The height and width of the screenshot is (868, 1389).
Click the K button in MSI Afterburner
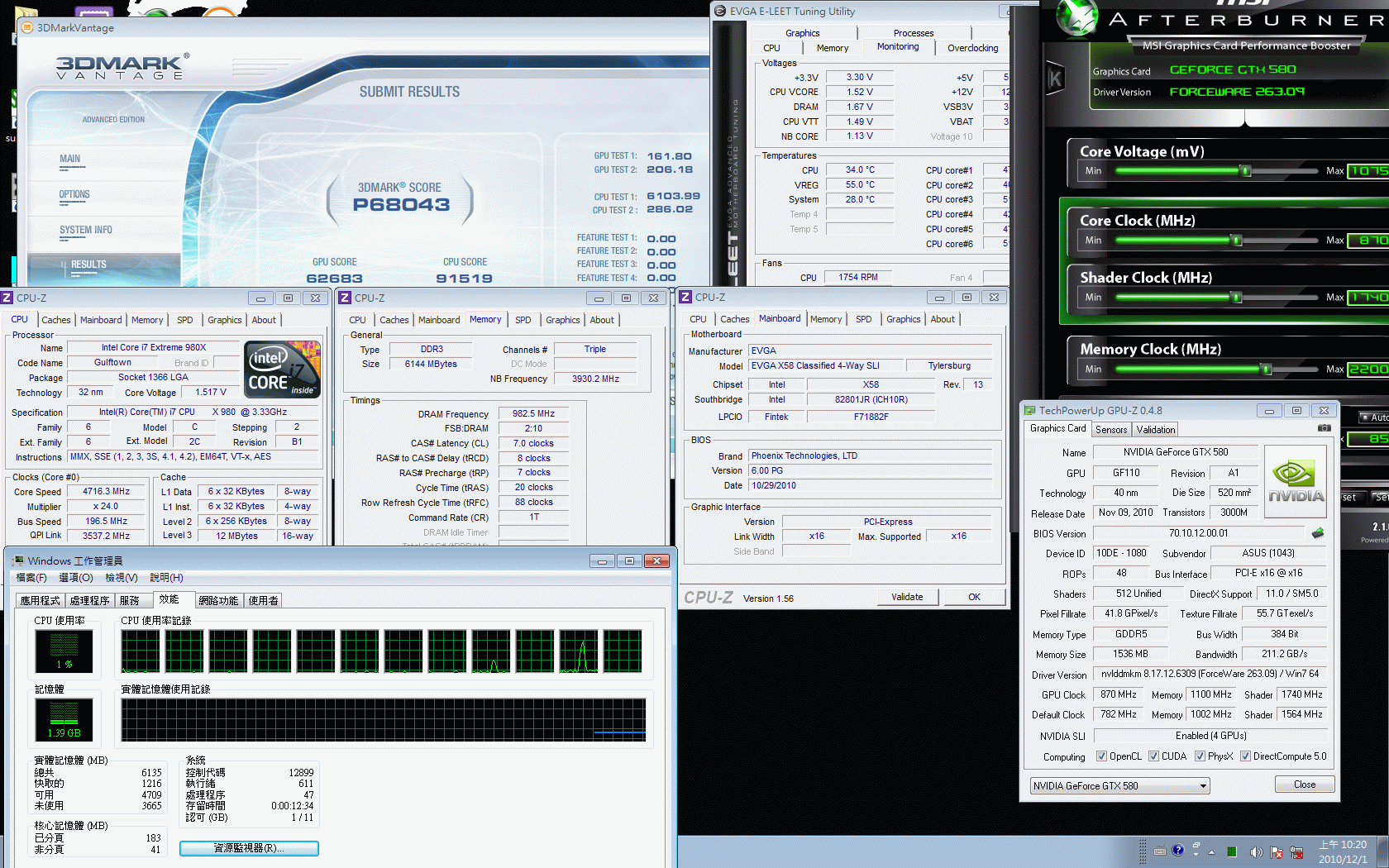click(1055, 79)
